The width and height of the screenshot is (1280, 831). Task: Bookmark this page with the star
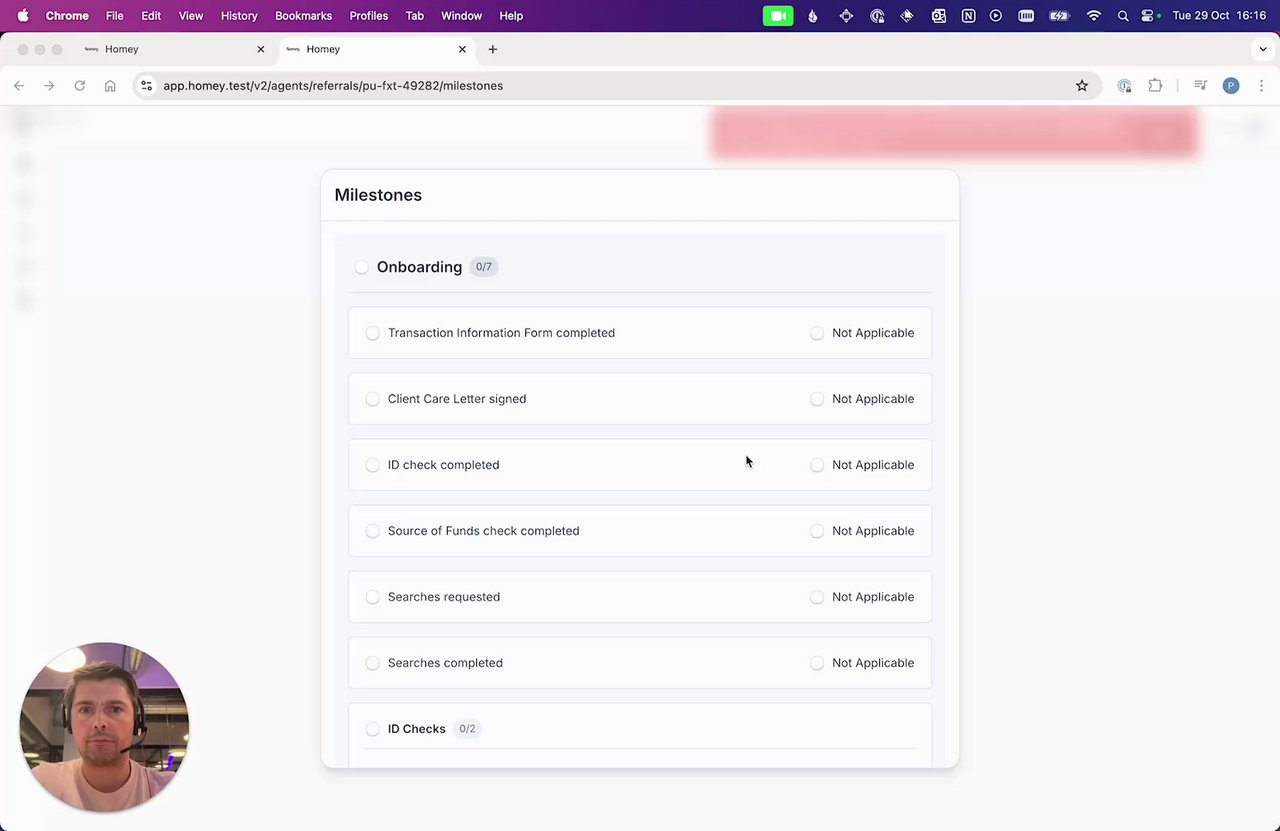(1082, 86)
